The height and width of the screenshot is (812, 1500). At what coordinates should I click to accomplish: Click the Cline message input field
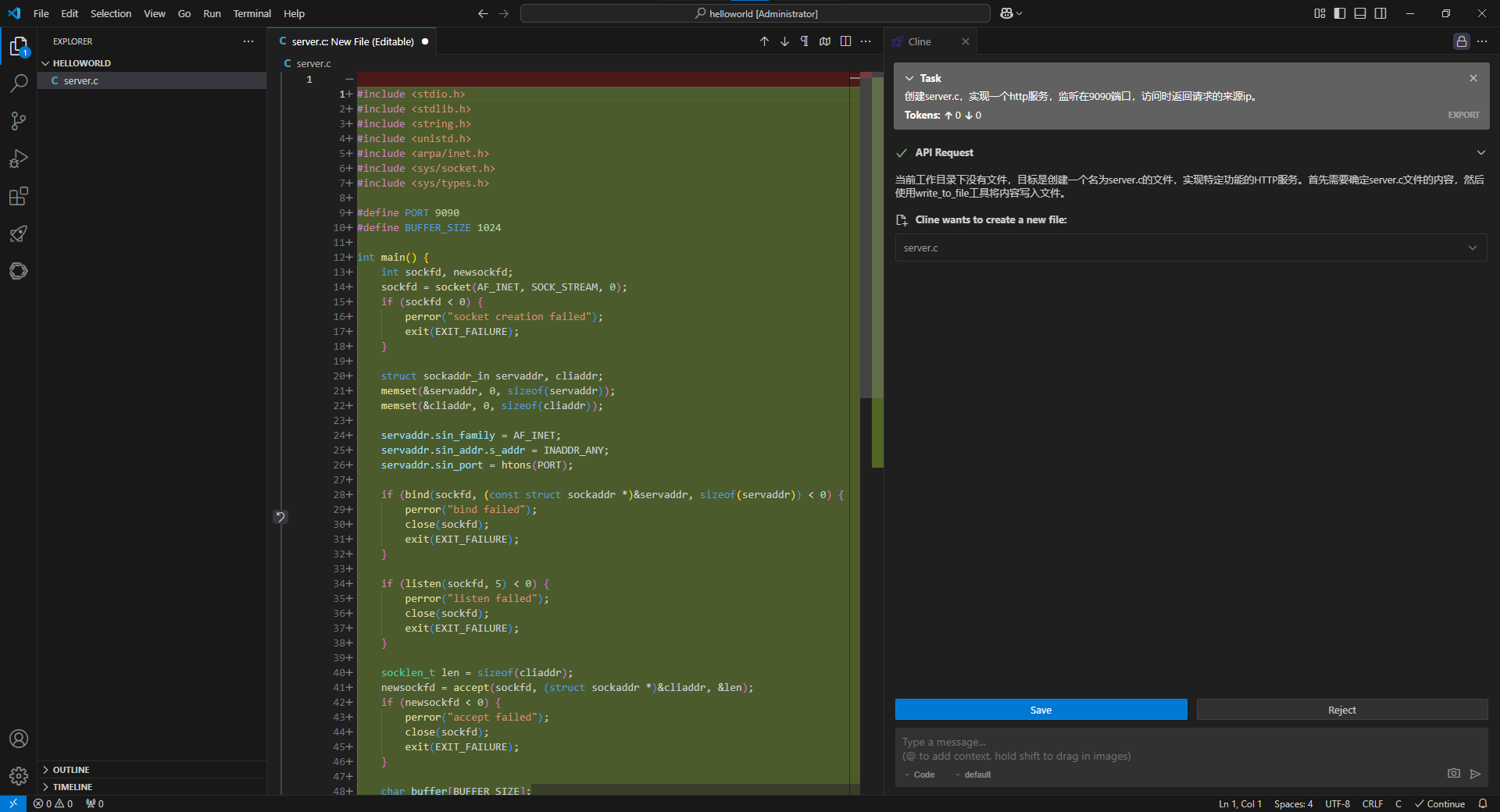(1172, 749)
